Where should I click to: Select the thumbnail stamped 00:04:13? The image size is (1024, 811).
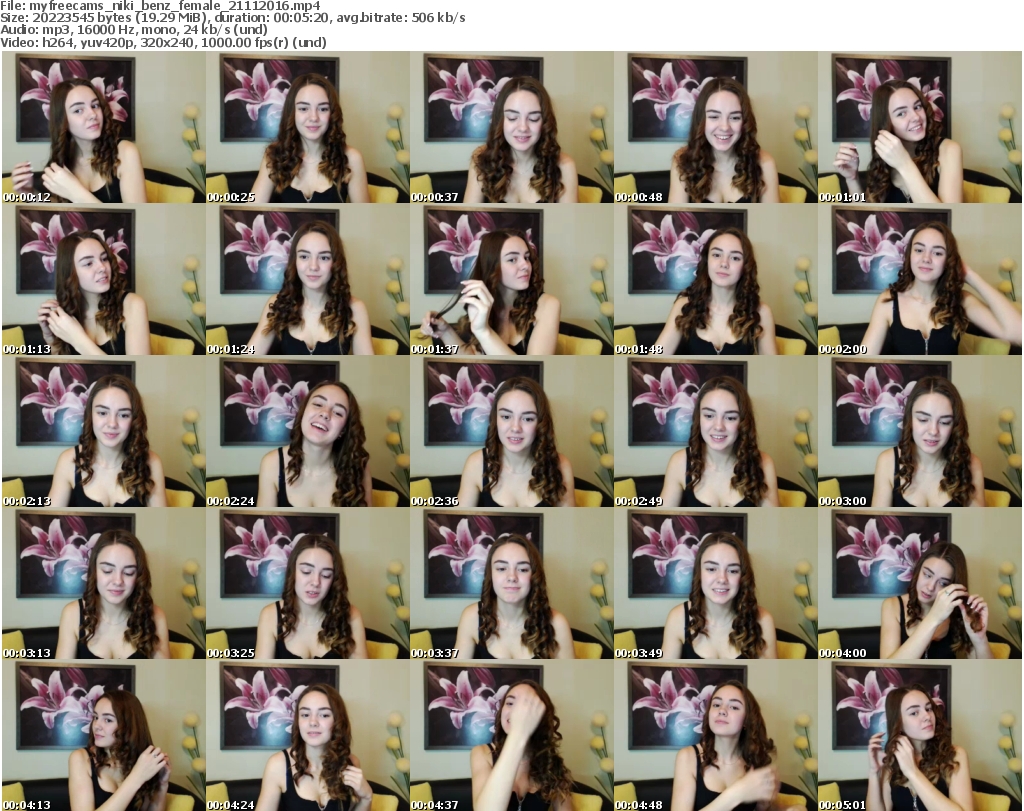(x=104, y=735)
